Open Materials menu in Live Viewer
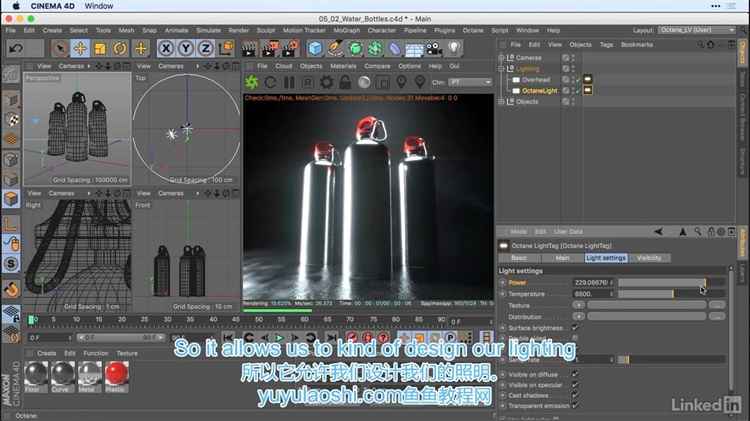The height and width of the screenshot is (421, 750). [343, 66]
